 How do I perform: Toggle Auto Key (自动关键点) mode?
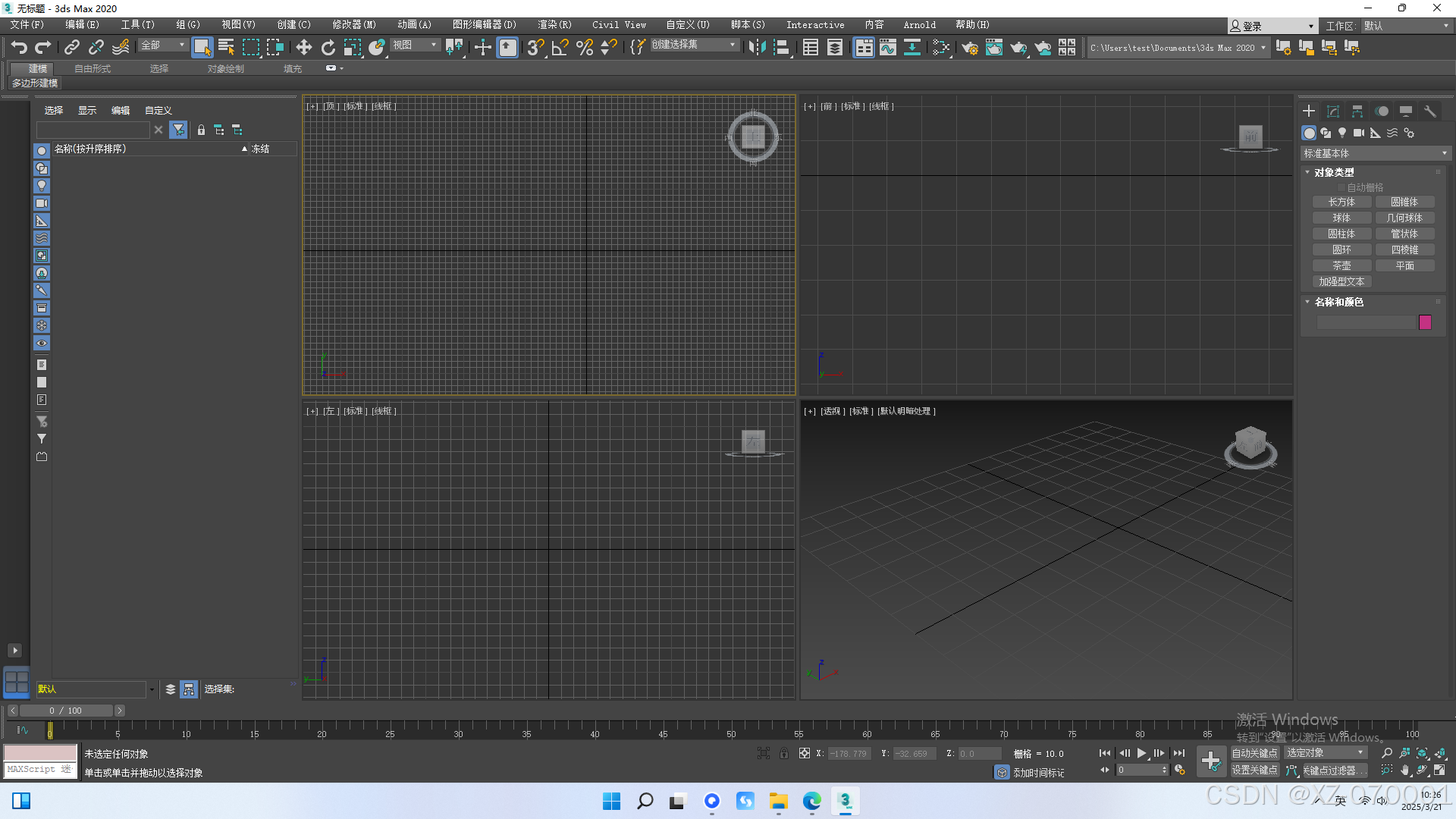tap(1254, 753)
